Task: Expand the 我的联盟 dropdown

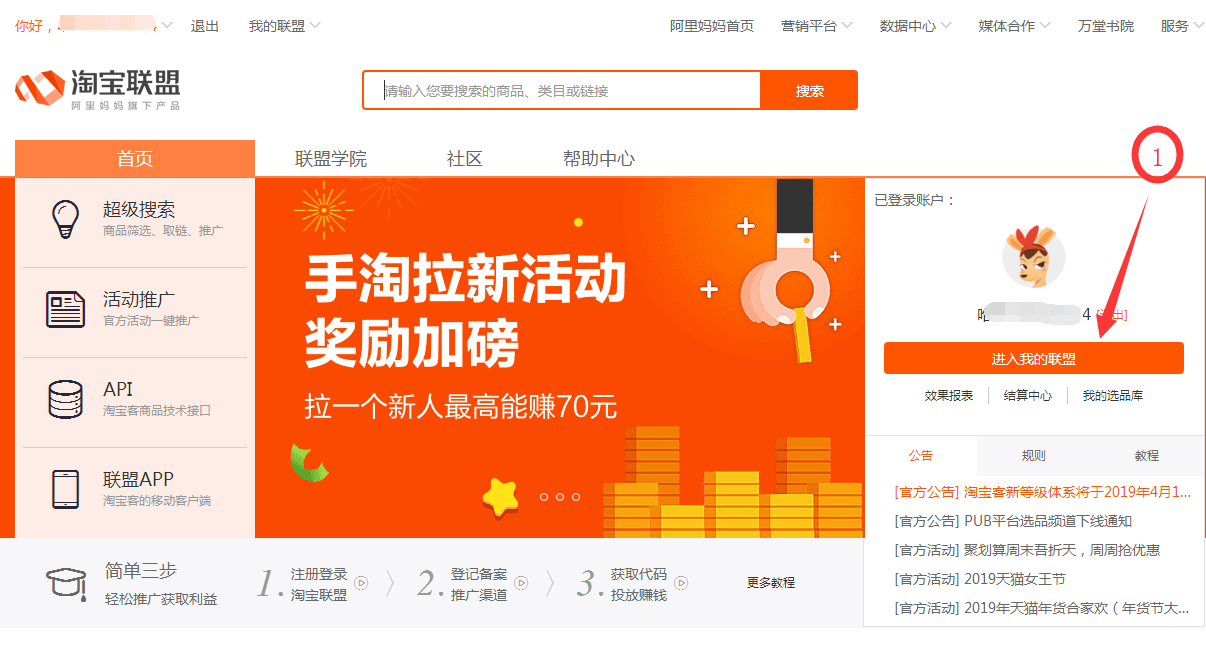Action: coord(285,26)
